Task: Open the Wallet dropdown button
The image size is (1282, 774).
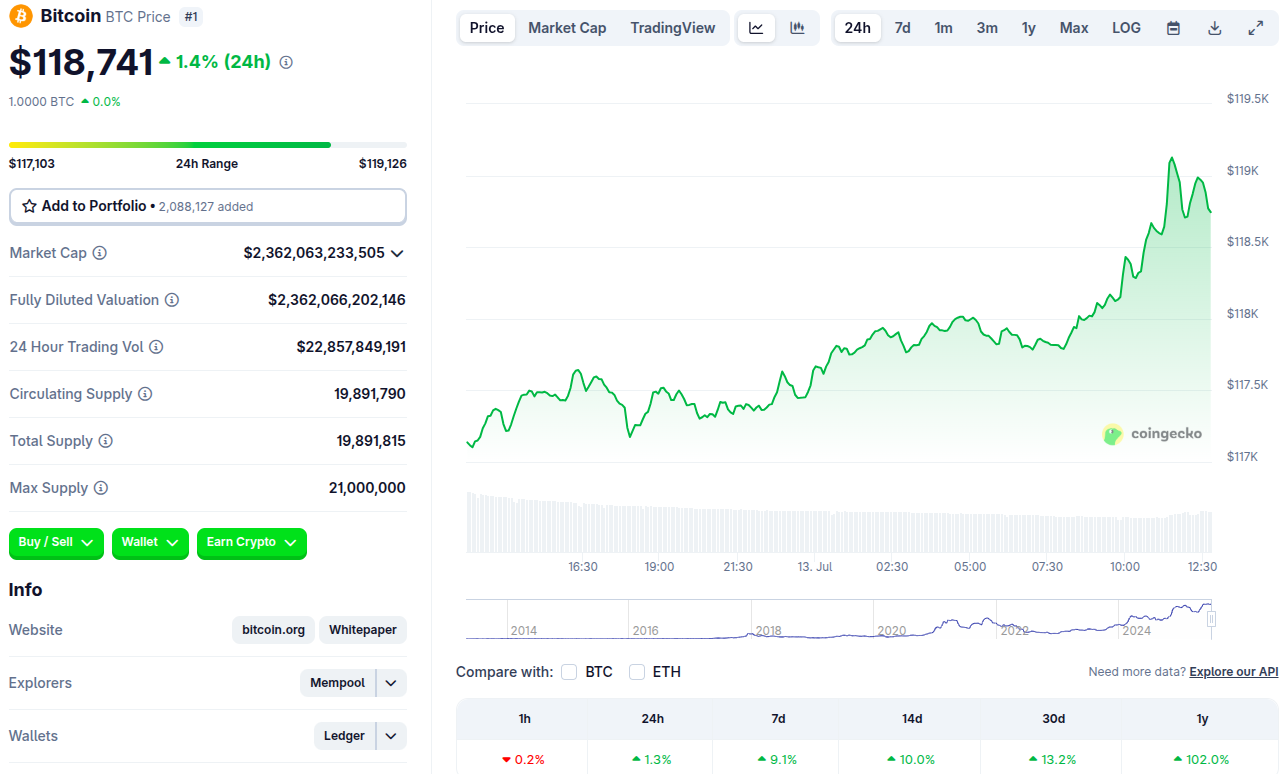Action: (150, 542)
